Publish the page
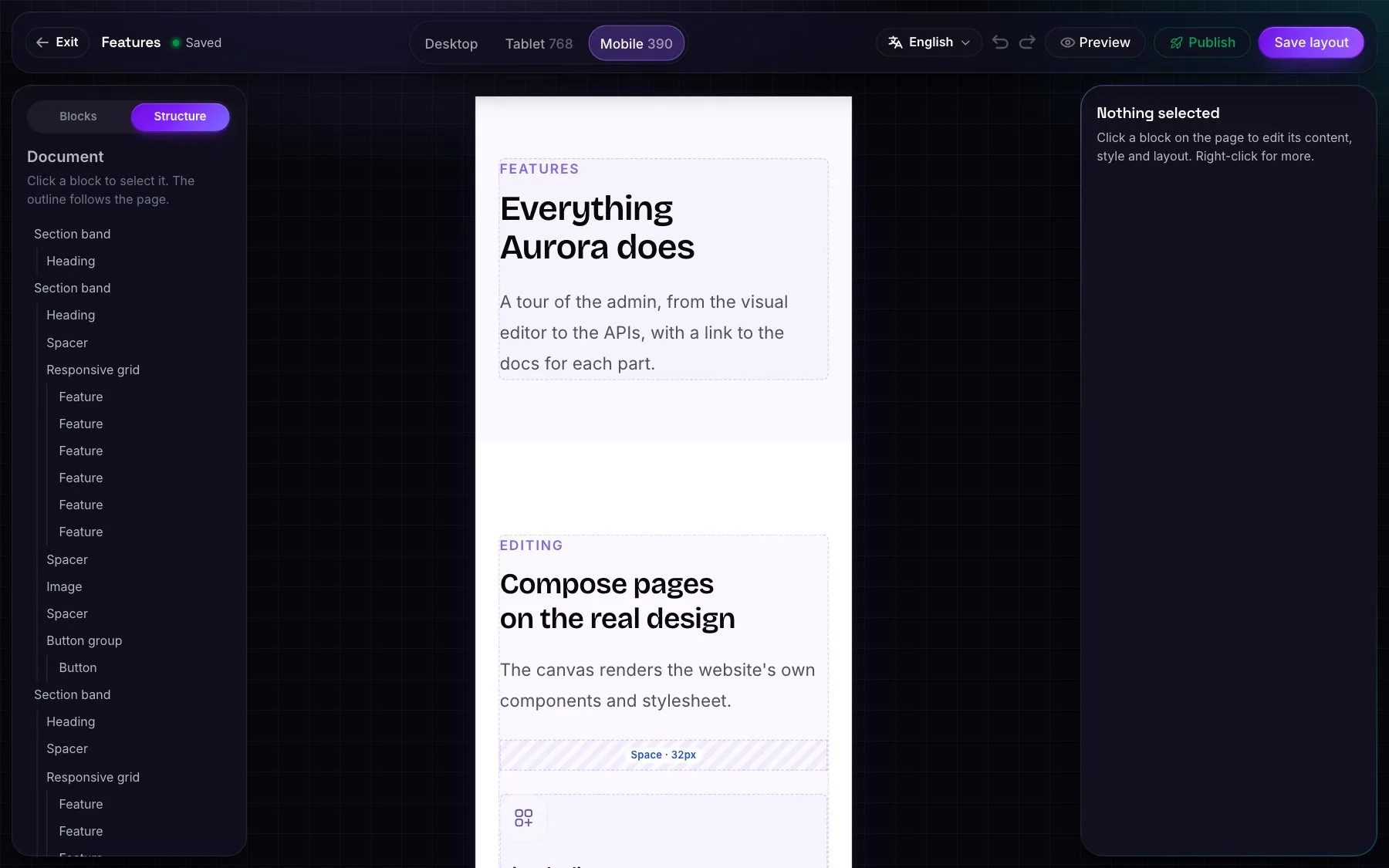This screenshot has height=868, width=1389. [1202, 42]
